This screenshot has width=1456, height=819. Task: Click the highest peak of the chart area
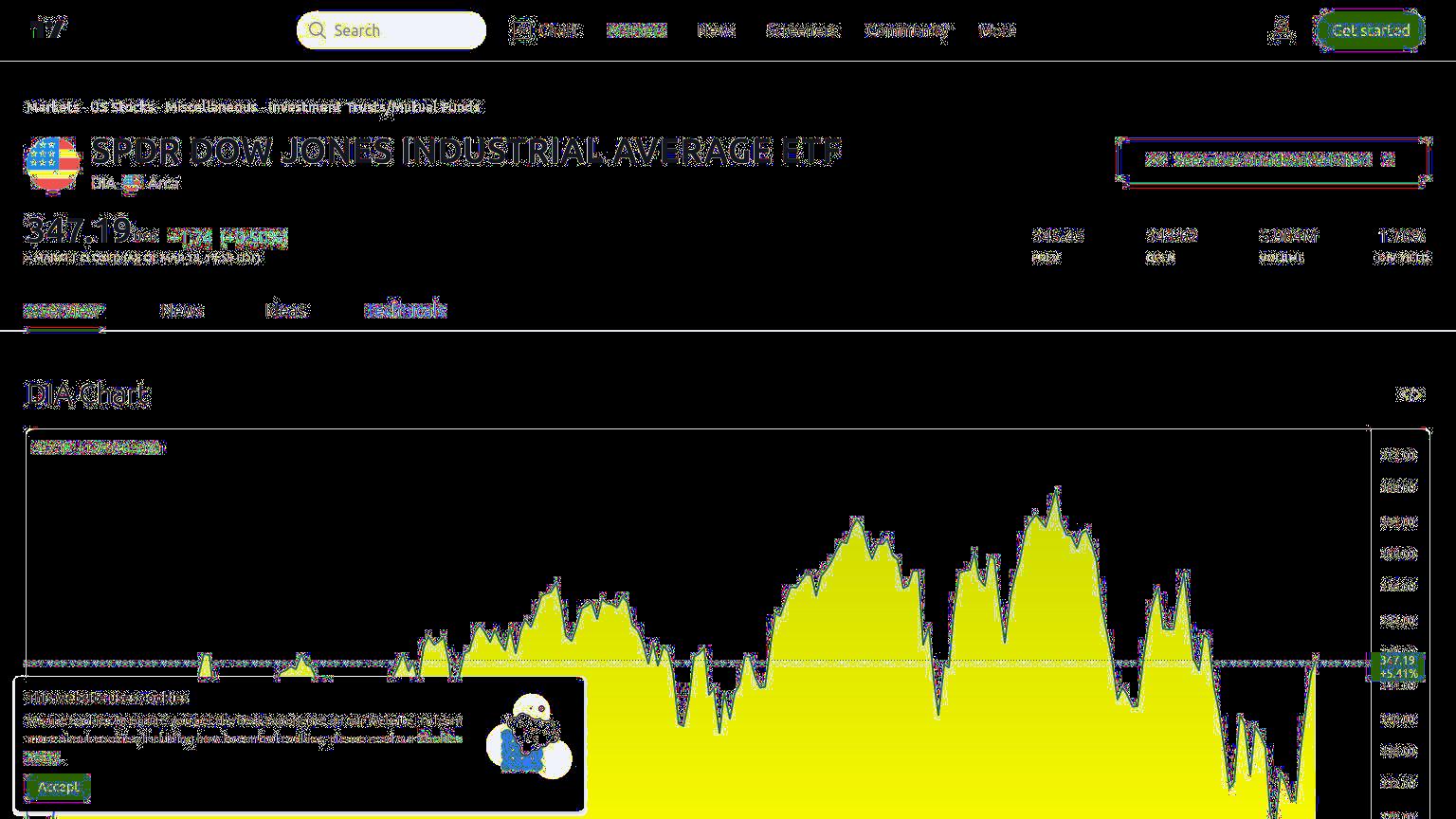click(1058, 489)
